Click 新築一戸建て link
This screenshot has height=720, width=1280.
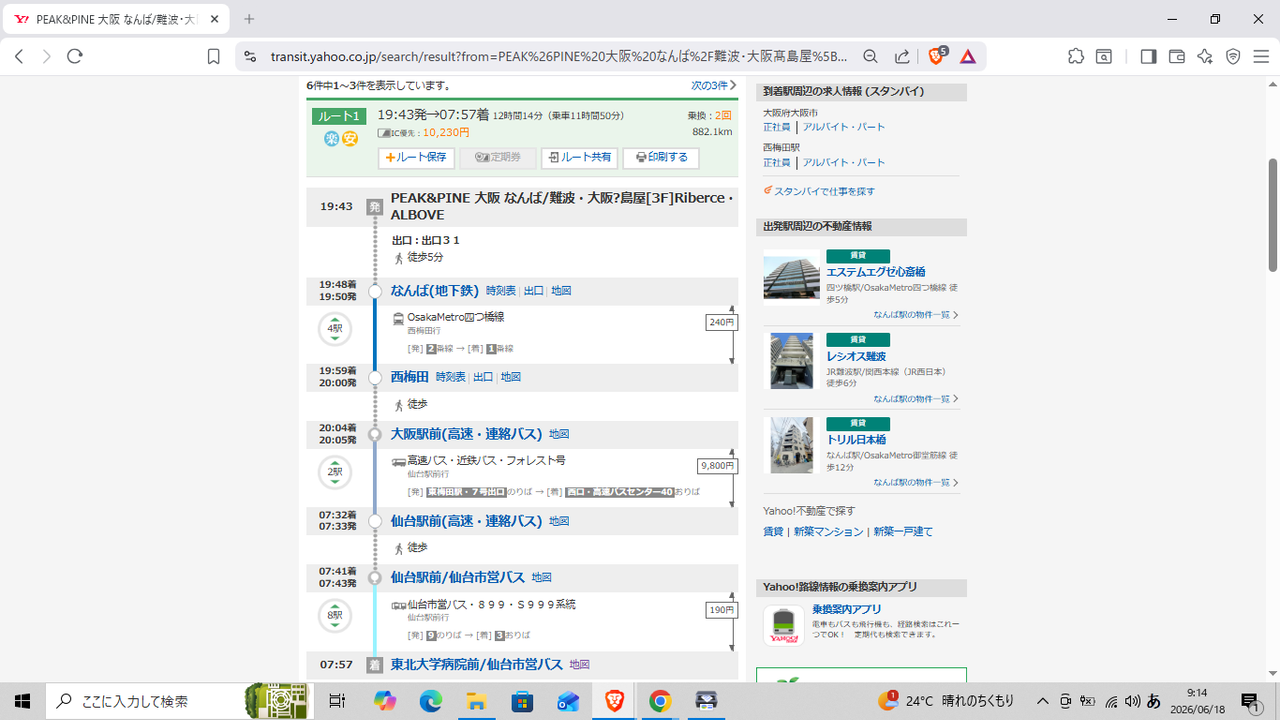(x=903, y=532)
